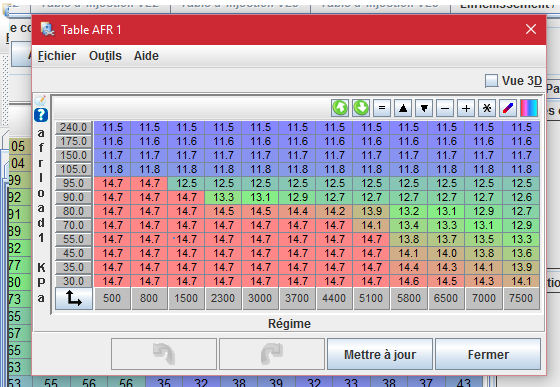This screenshot has height=387, width=560.
Task: Click the minus decrement toolbar button
Action: coord(445,108)
